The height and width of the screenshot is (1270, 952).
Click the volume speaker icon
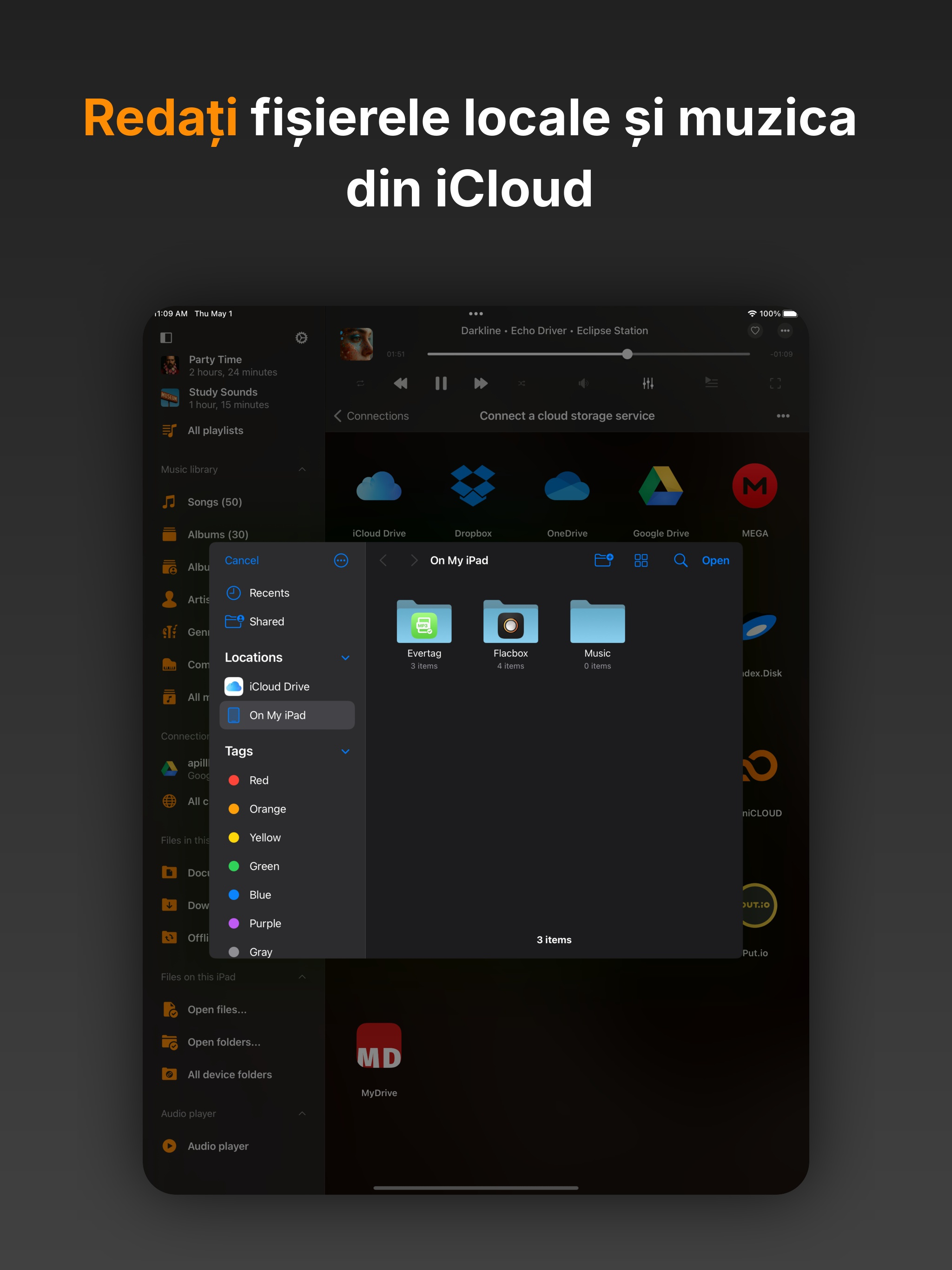point(583,384)
